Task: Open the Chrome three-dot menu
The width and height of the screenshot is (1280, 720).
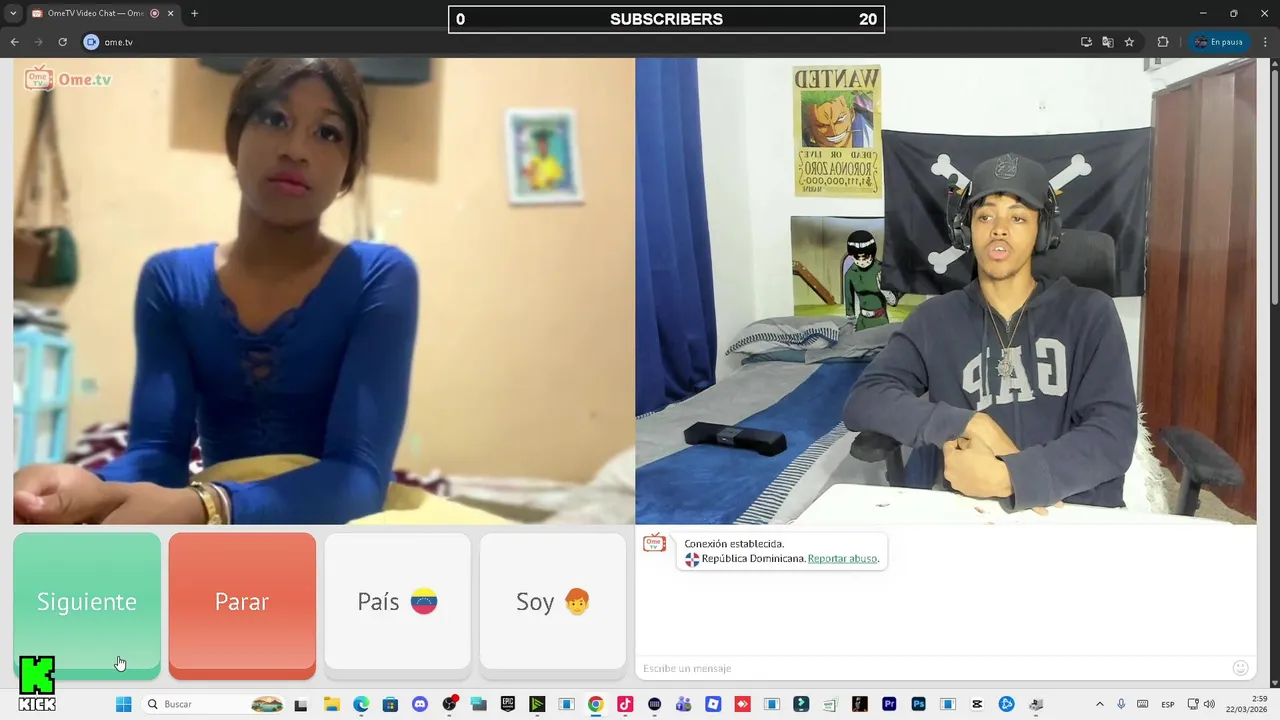Action: [1265, 42]
